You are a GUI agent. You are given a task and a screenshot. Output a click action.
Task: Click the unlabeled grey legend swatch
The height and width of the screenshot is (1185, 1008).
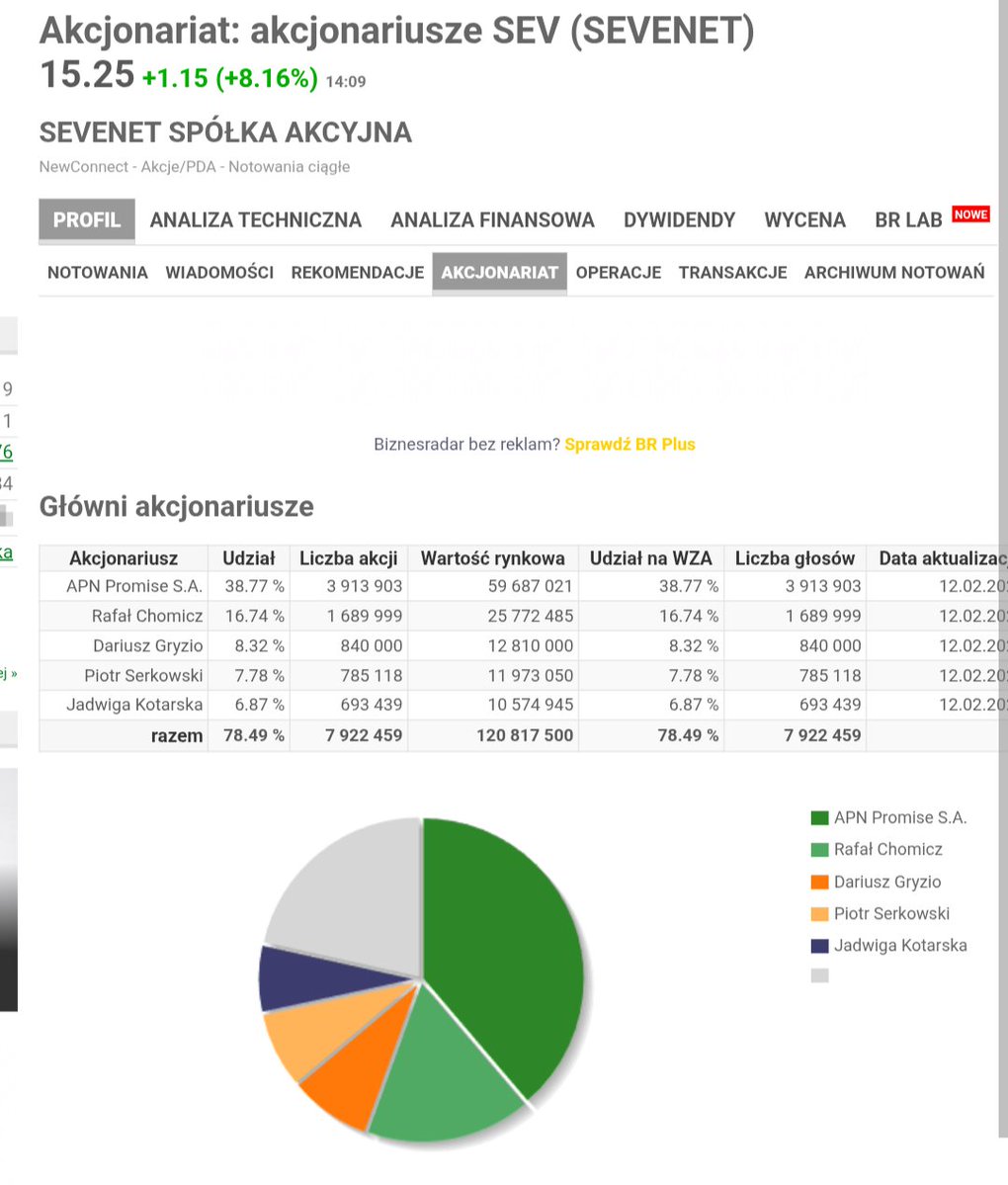(x=820, y=975)
